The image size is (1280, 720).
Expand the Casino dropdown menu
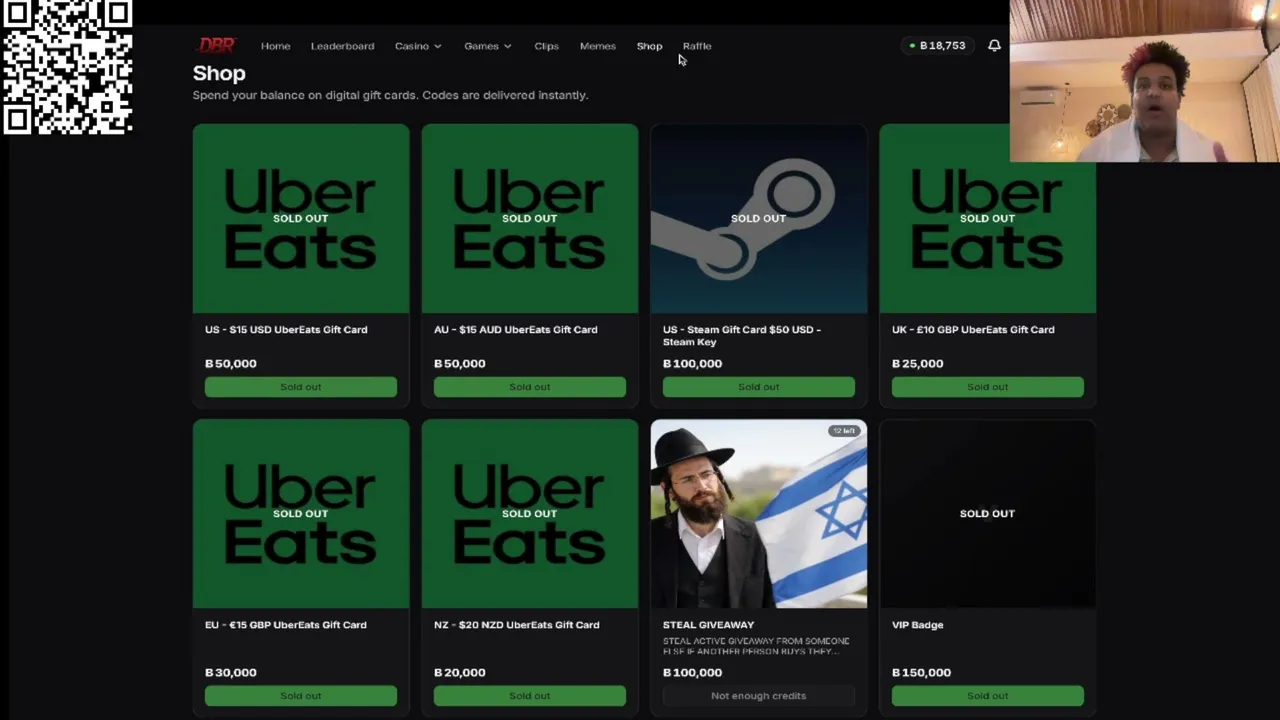click(x=418, y=46)
